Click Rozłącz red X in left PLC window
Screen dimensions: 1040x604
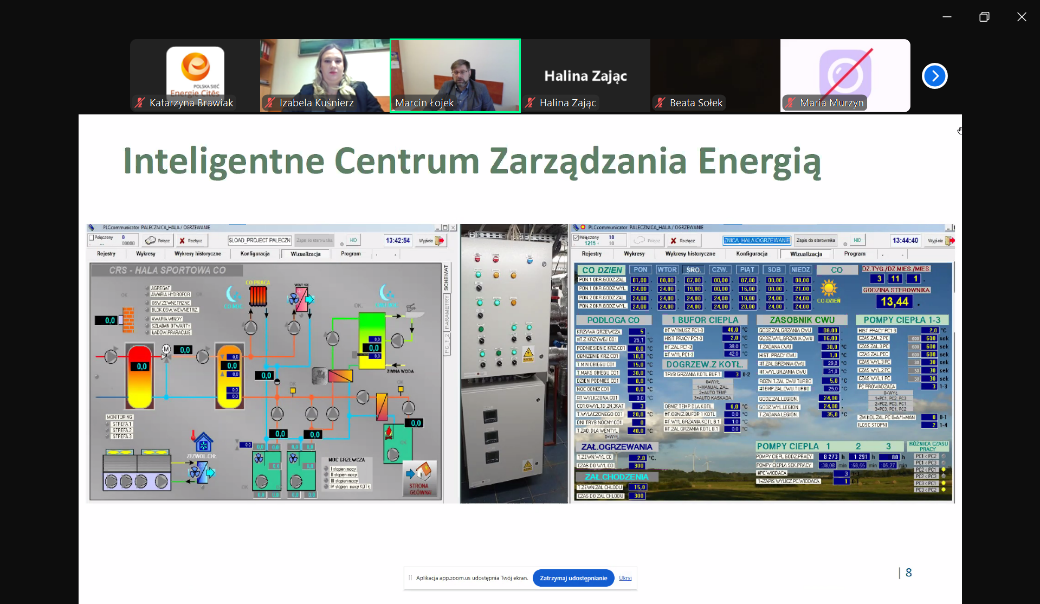point(189,240)
